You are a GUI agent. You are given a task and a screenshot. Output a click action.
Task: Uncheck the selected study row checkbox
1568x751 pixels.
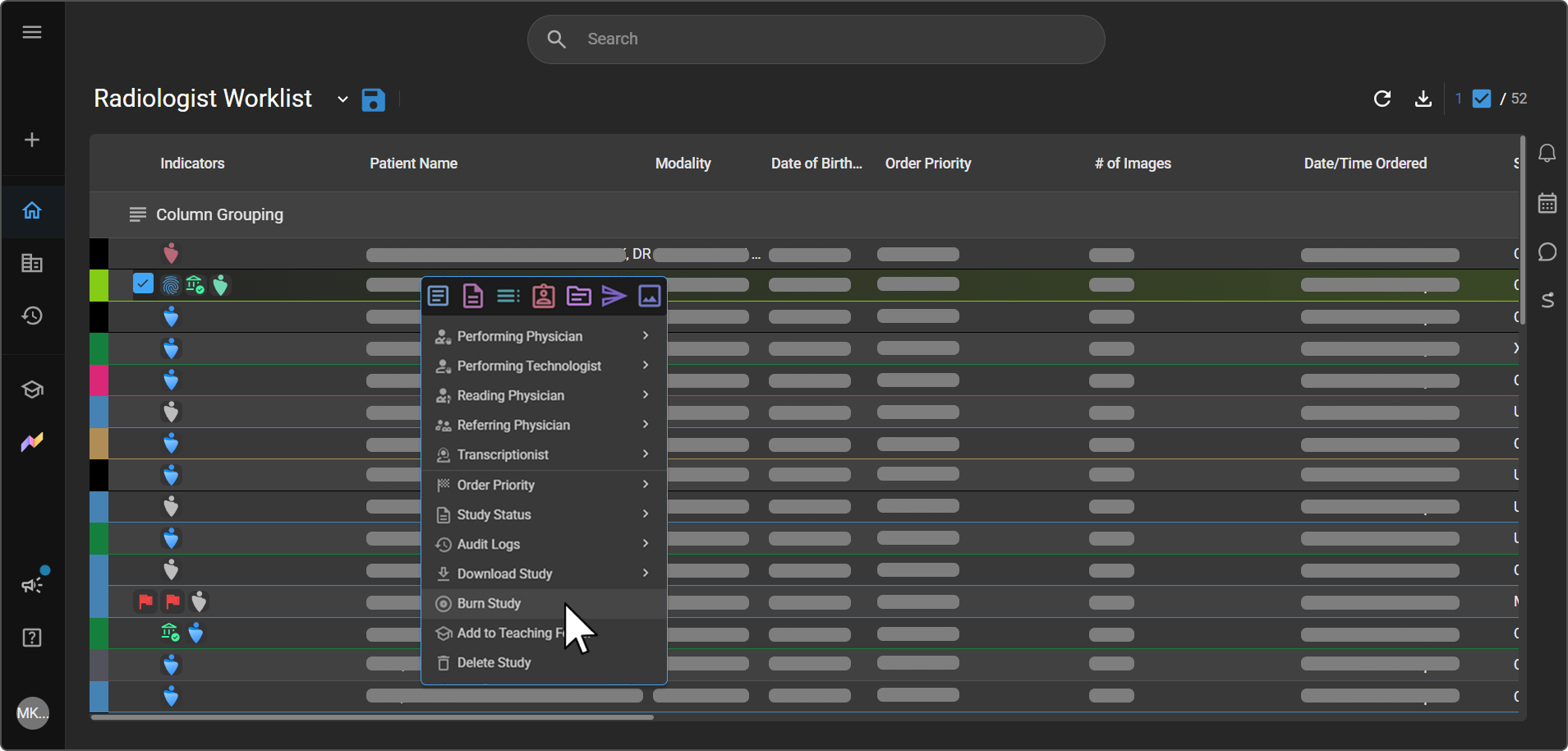click(x=143, y=283)
